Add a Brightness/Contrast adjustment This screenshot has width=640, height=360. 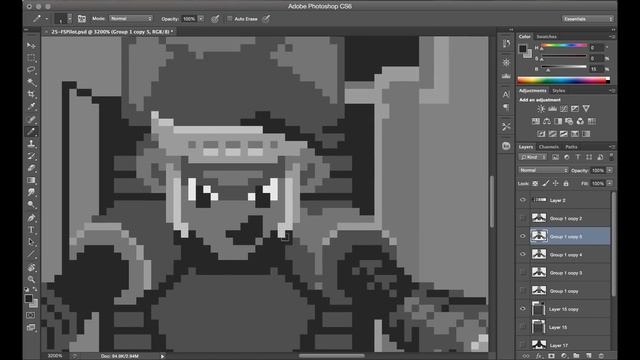click(x=541, y=109)
